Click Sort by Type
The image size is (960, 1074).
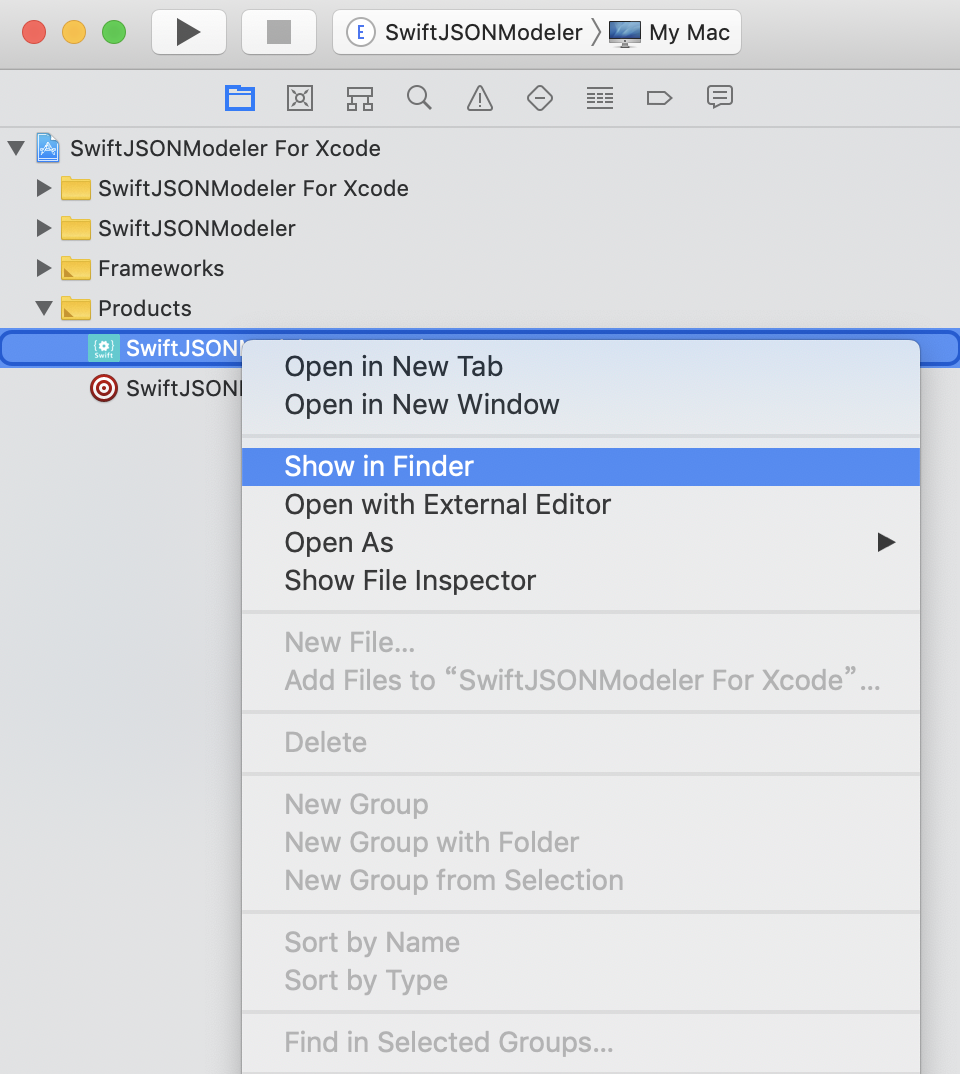[x=581, y=981]
